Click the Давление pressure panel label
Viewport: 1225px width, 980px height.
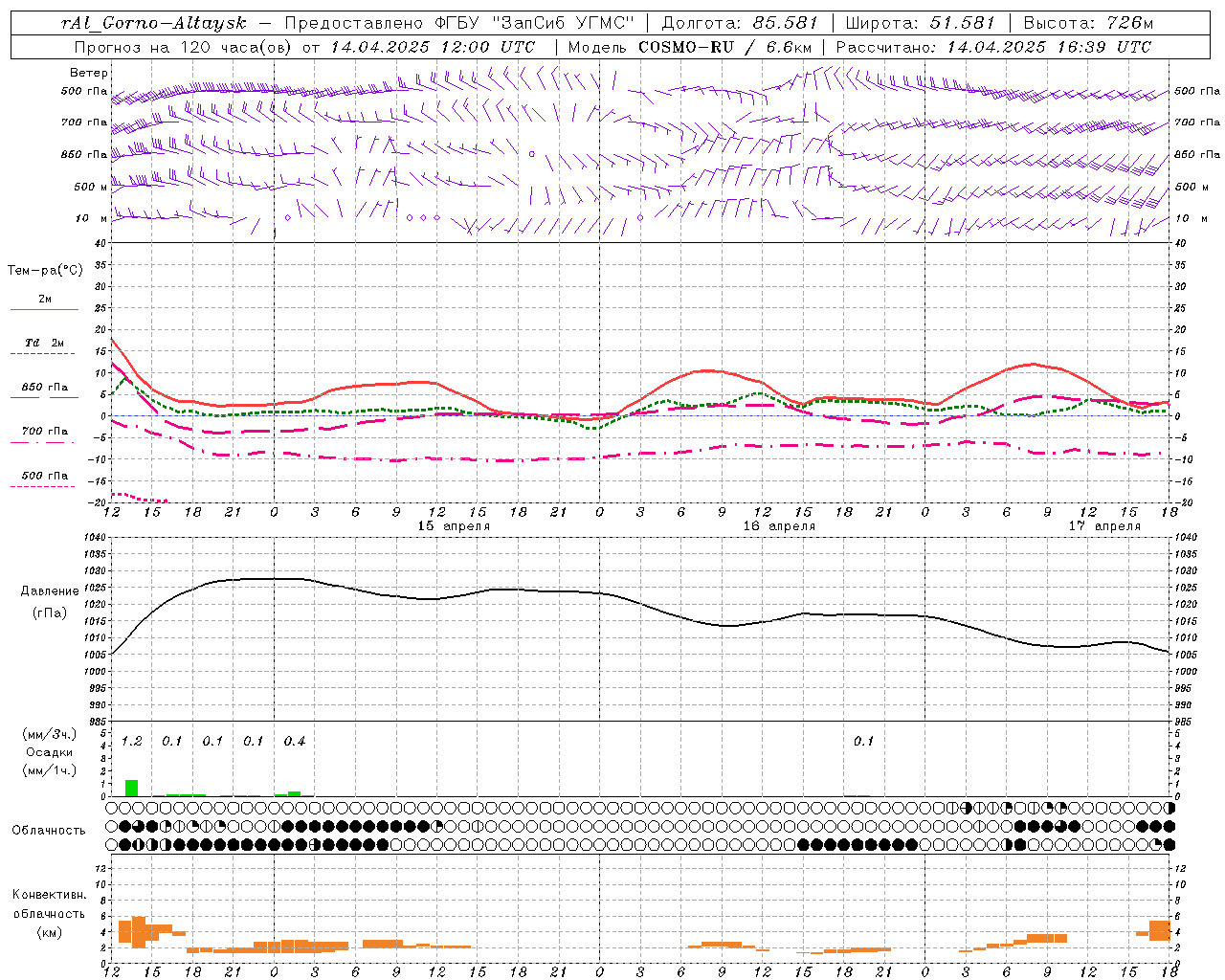tap(50, 591)
